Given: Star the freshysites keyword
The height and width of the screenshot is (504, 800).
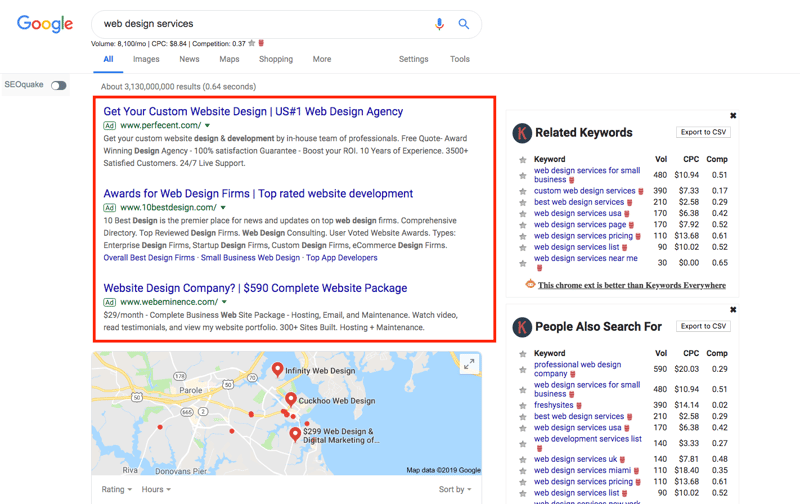Looking at the screenshot, I should coord(522,406).
